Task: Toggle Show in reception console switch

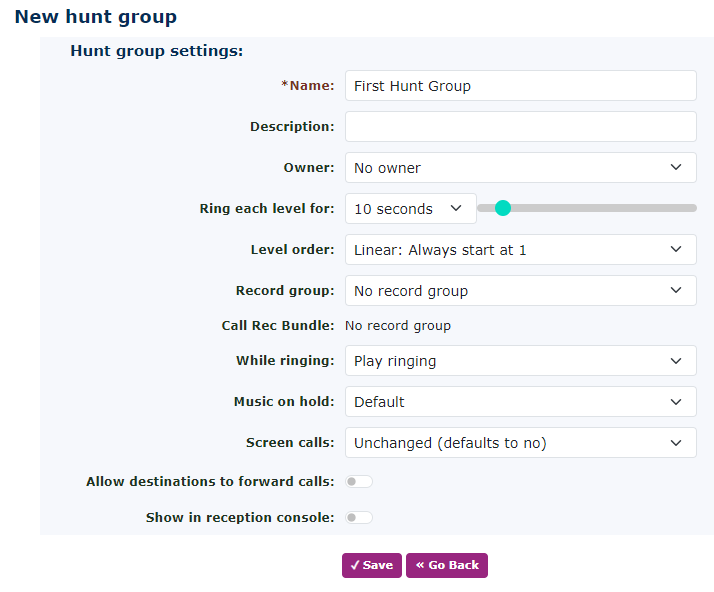Action: [359, 518]
